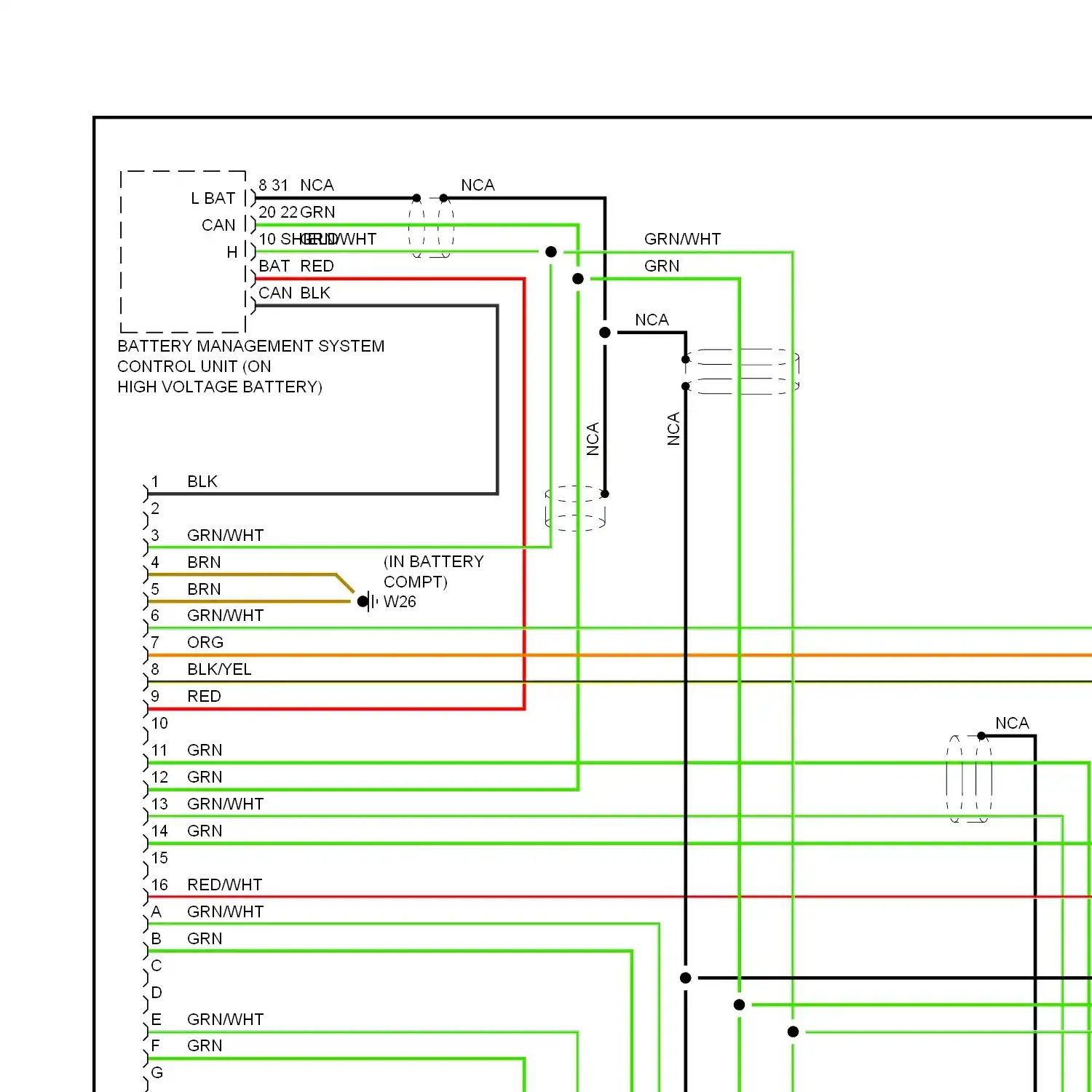The height and width of the screenshot is (1092, 1092).
Task: Click the "20 22 GRN" wire label
Action: (297, 212)
